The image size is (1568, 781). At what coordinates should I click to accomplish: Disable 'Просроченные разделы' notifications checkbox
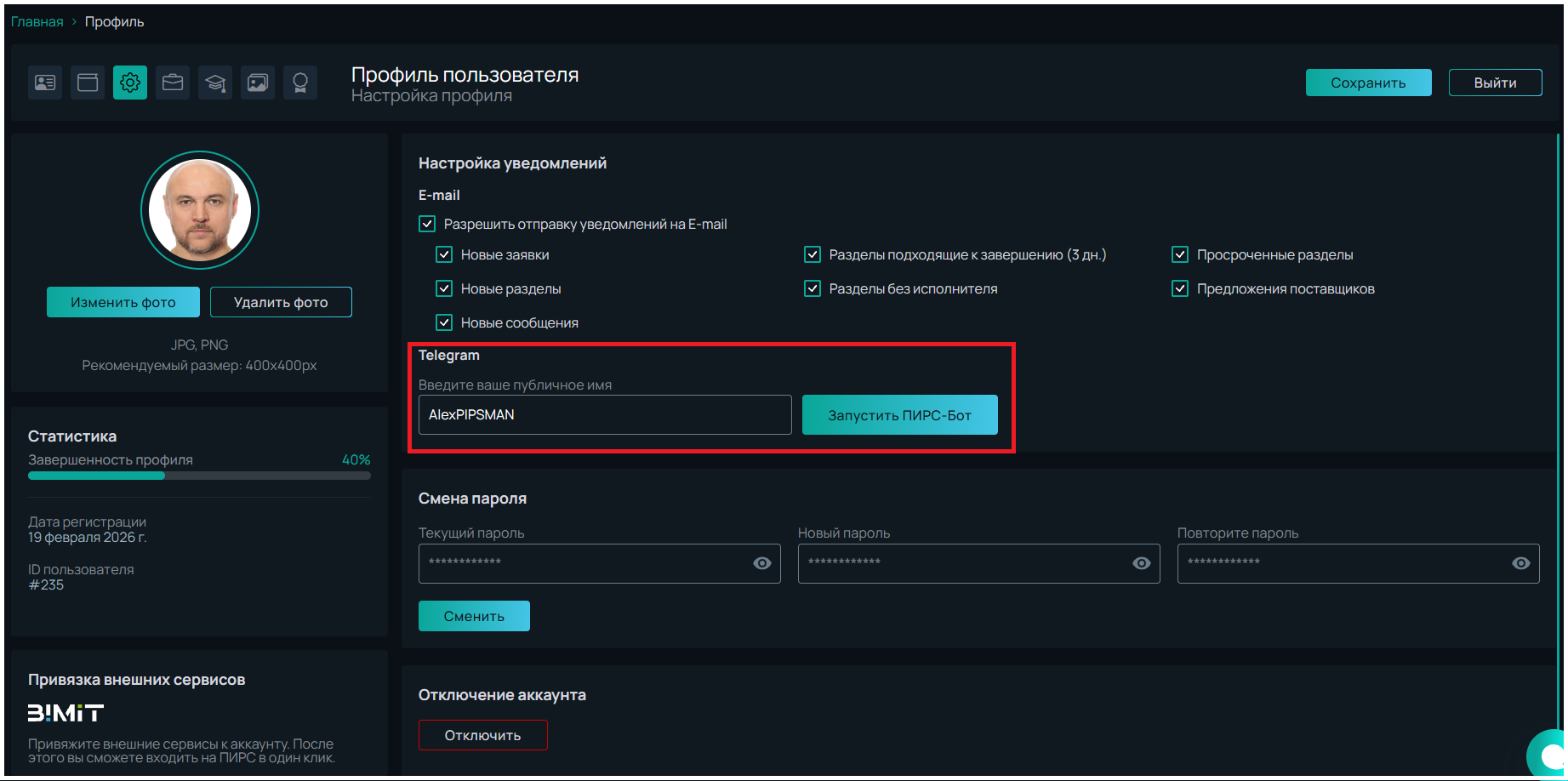click(1180, 254)
